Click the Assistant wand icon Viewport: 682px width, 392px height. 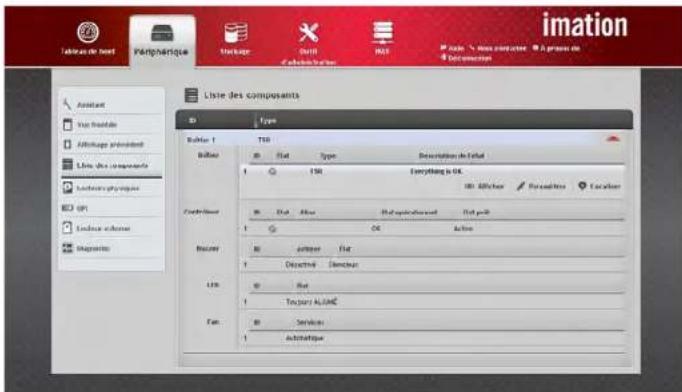67,104
